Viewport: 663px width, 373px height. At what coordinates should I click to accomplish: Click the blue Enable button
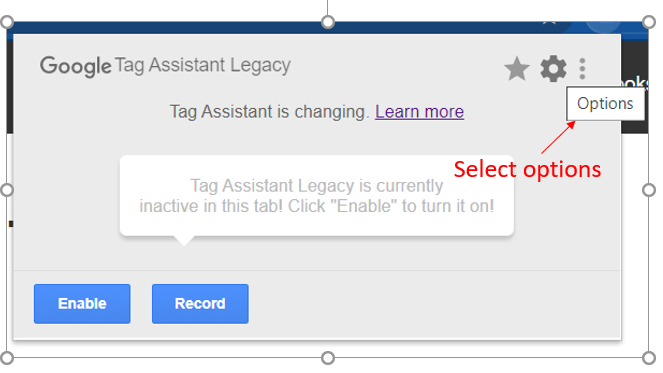point(82,304)
